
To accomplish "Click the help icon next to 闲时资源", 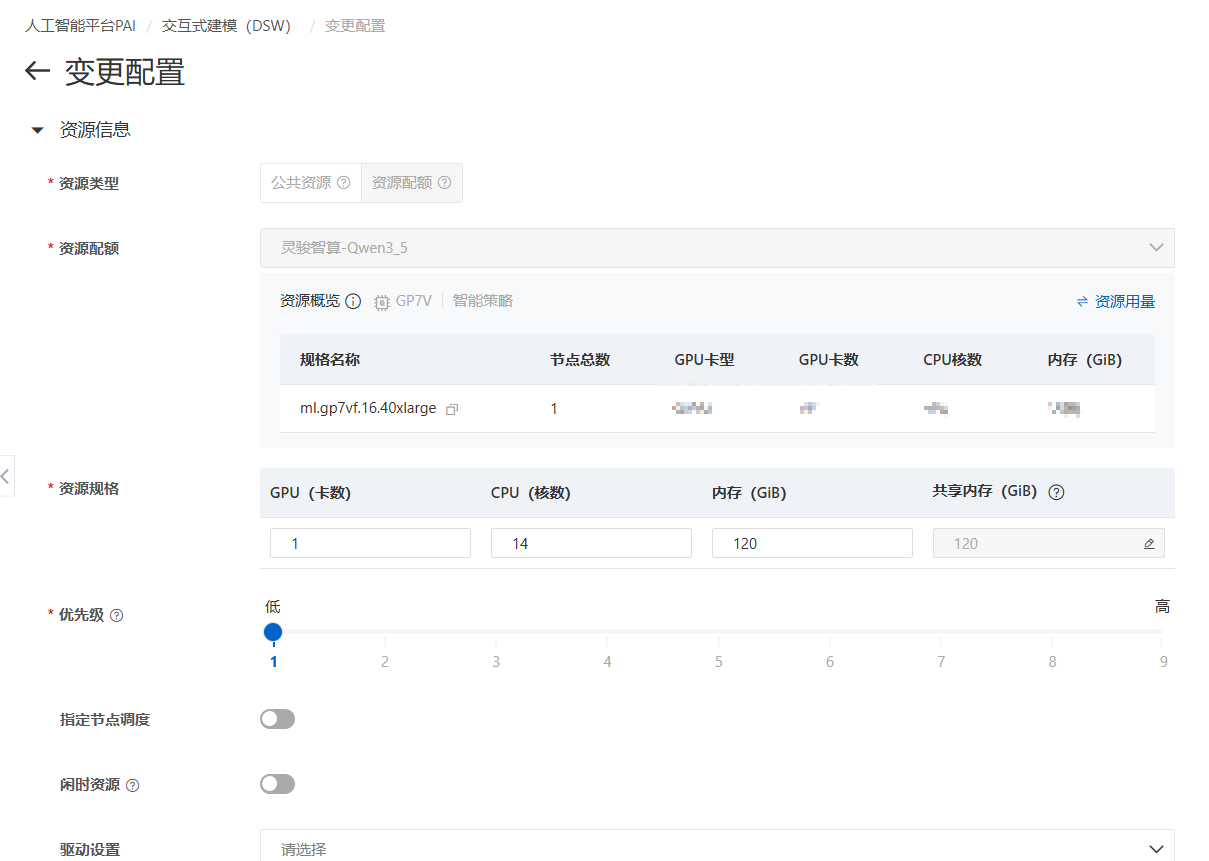I will pos(132,786).
